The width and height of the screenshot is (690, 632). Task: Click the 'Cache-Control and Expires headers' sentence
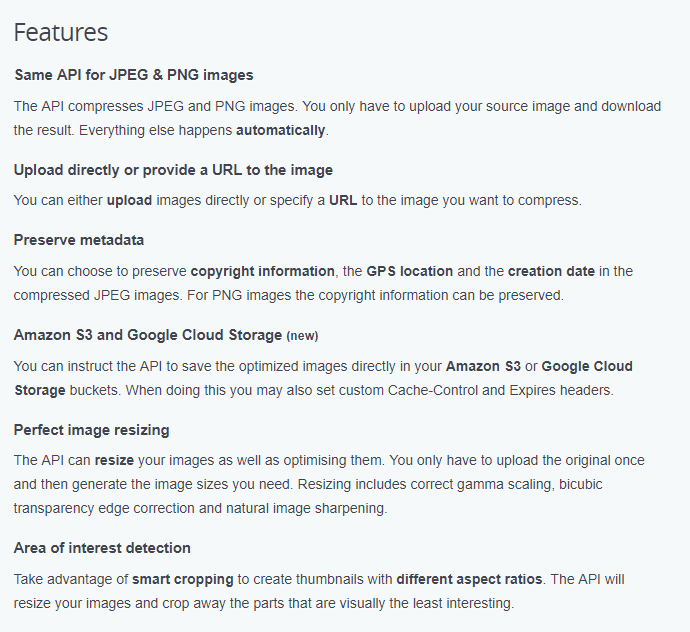point(370,390)
